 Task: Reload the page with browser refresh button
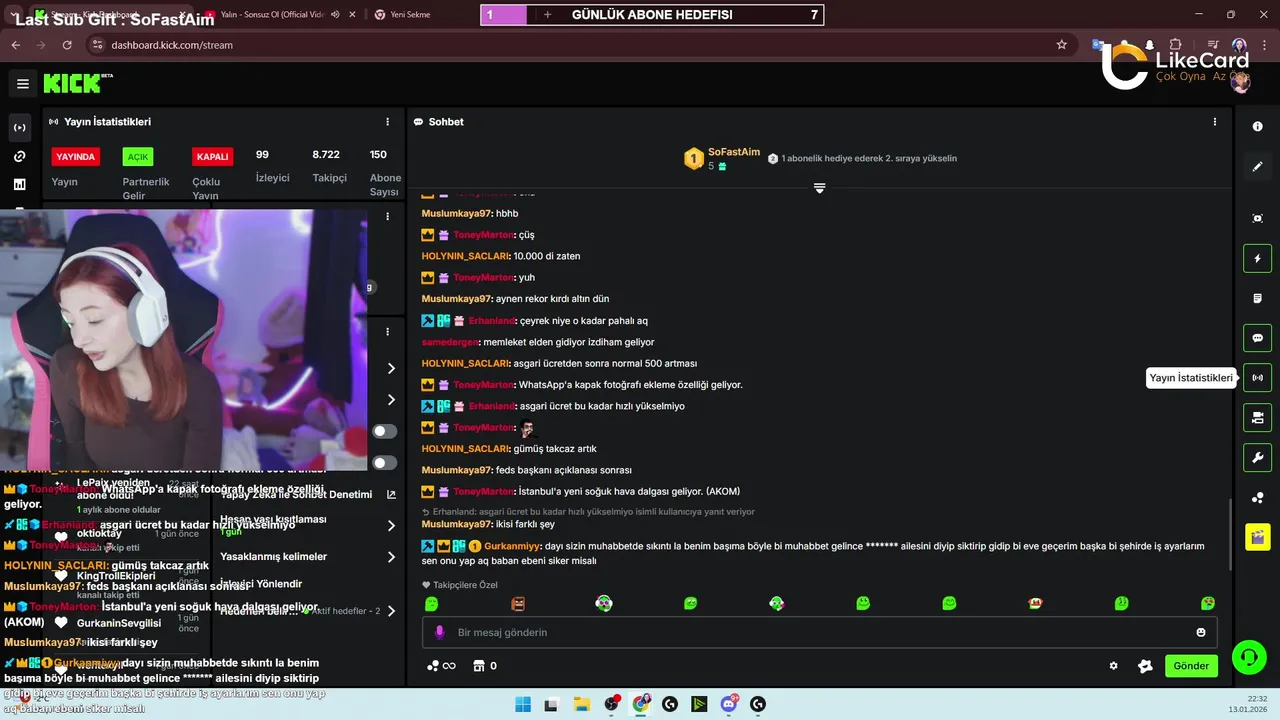click(67, 45)
